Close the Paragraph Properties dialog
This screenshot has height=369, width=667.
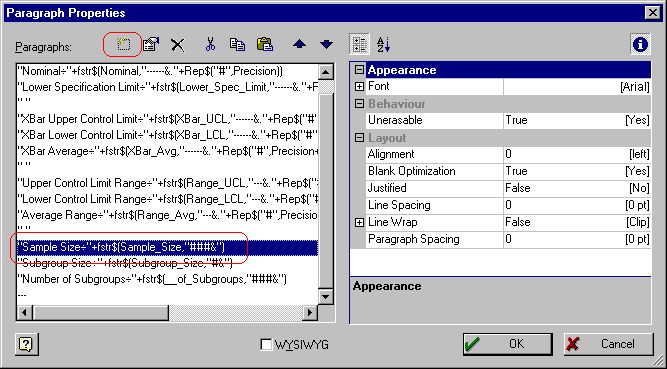pos(653,13)
